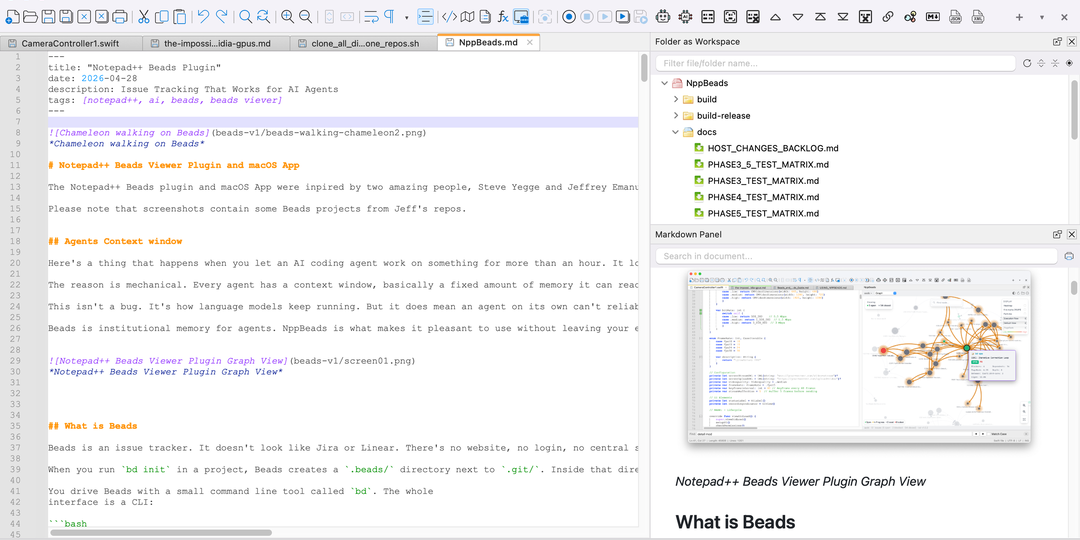The image size is (1080, 540).
Task: Undock the Folder as Workspace panel
Action: [1057, 42]
